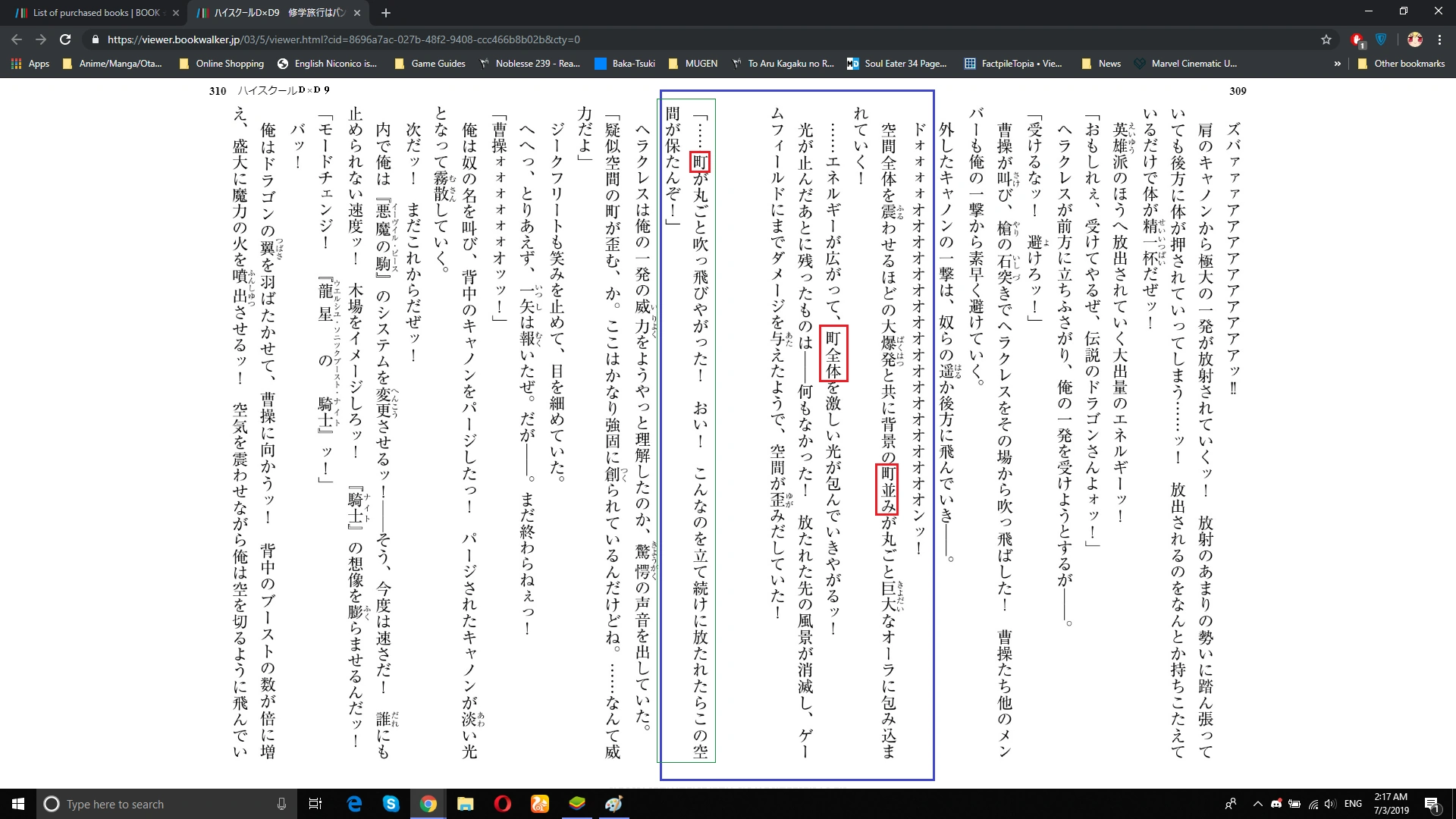Bookmark this page with the star icon
Screen dimensions: 1456x819
(1326, 39)
